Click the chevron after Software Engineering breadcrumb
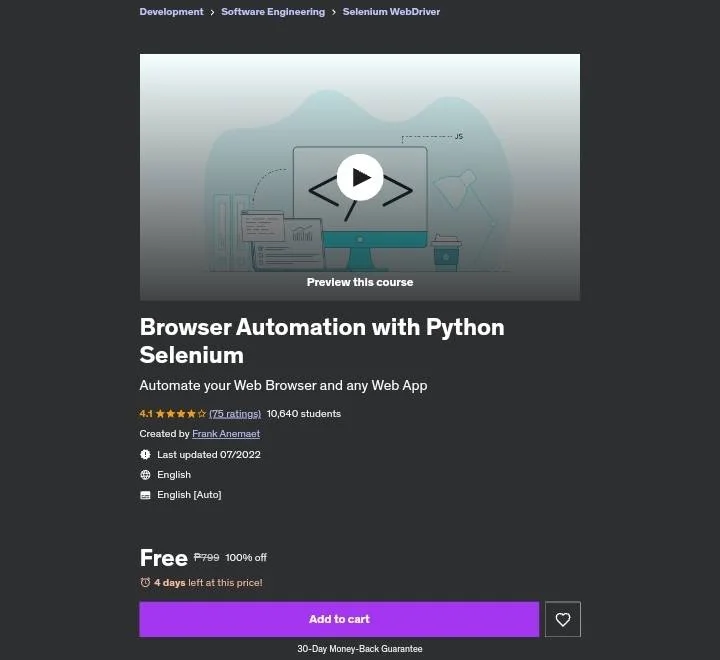Screen dimensions: 720x660 334,12
